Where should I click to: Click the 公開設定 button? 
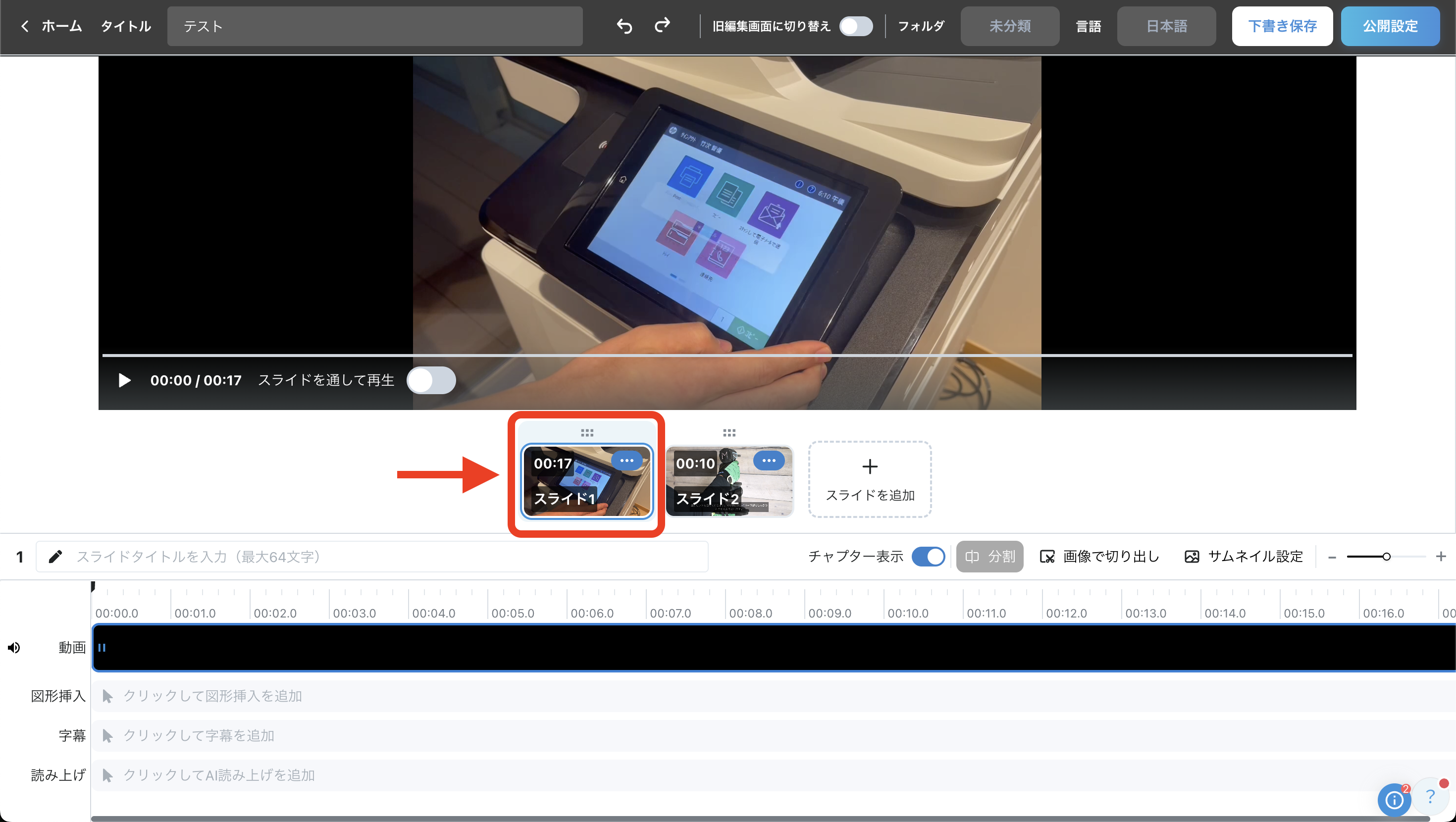[1390, 26]
